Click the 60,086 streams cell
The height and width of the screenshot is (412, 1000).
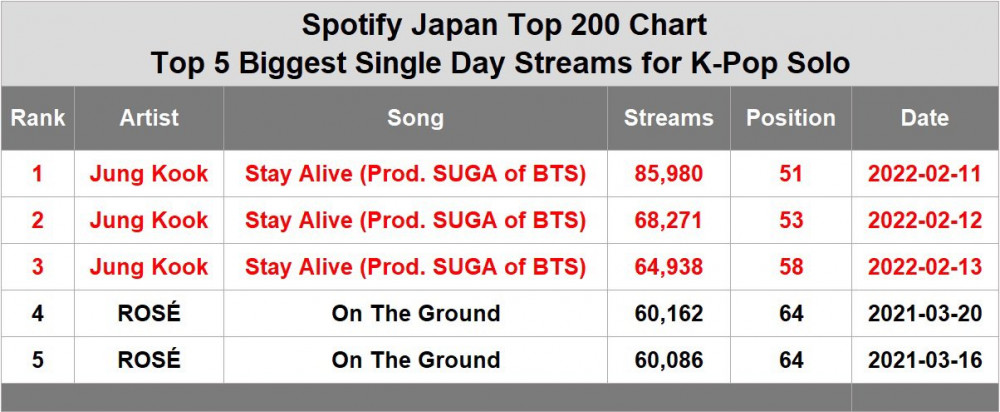pyautogui.click(x=668, y=360)
